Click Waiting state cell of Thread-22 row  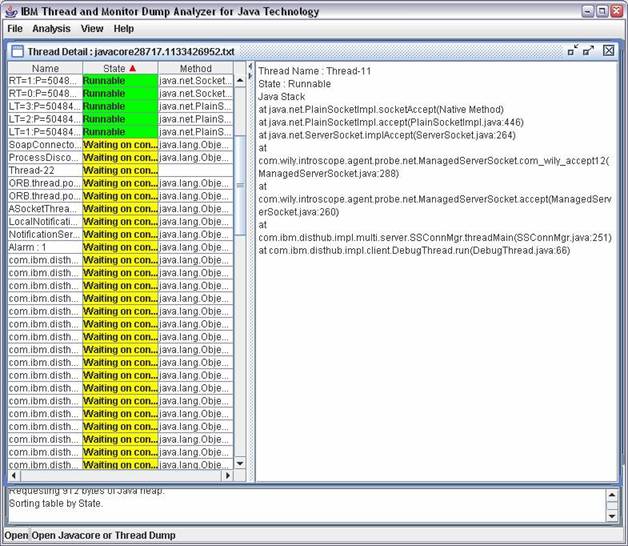point(120,170)
